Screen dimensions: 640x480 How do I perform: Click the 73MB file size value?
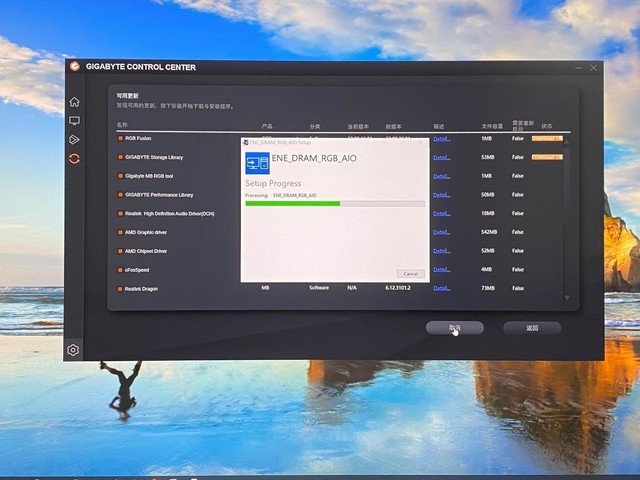pos(488,288)
